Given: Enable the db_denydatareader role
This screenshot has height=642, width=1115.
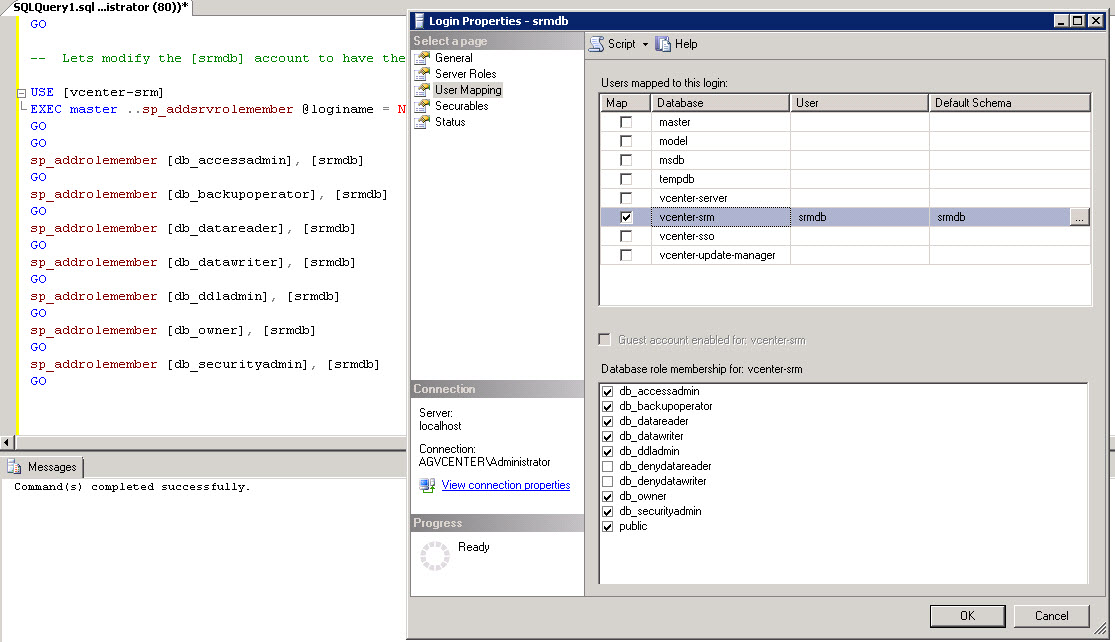Looking at the screenshot, I should coord(607,466).
